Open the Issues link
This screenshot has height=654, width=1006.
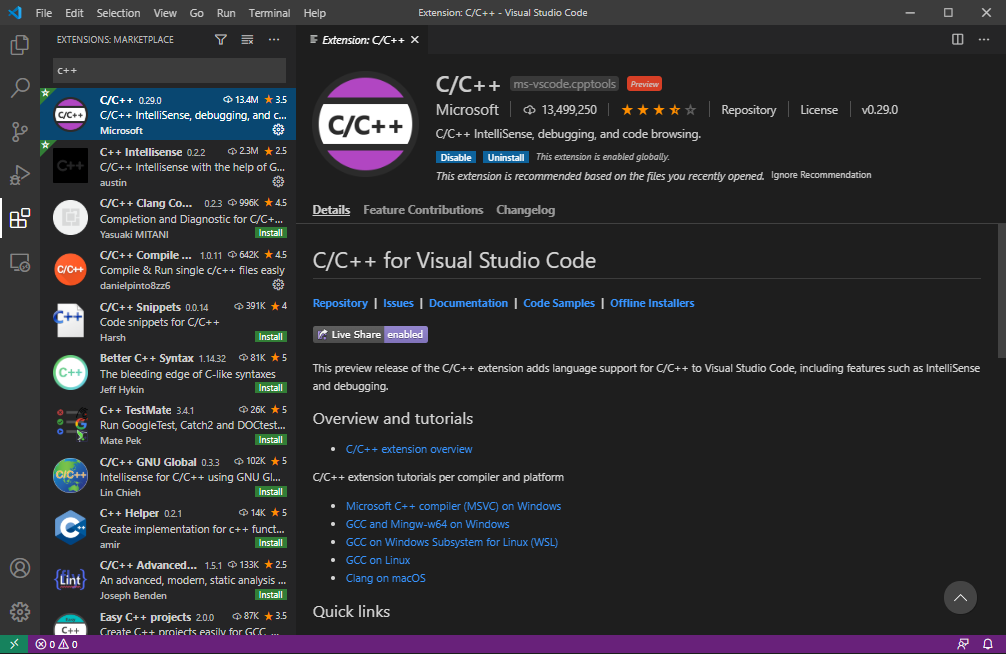coord(398,303)
